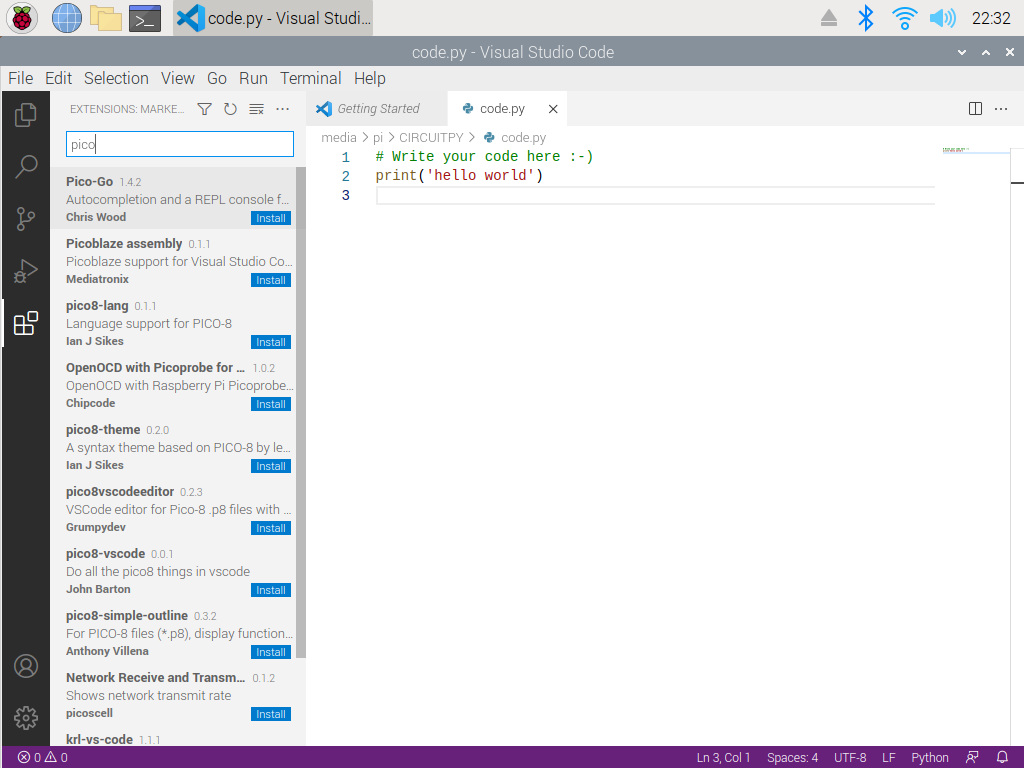Screen dimensions: 1024x768
Task: Open the Source Control view
Action: click(x=25, y=219)
